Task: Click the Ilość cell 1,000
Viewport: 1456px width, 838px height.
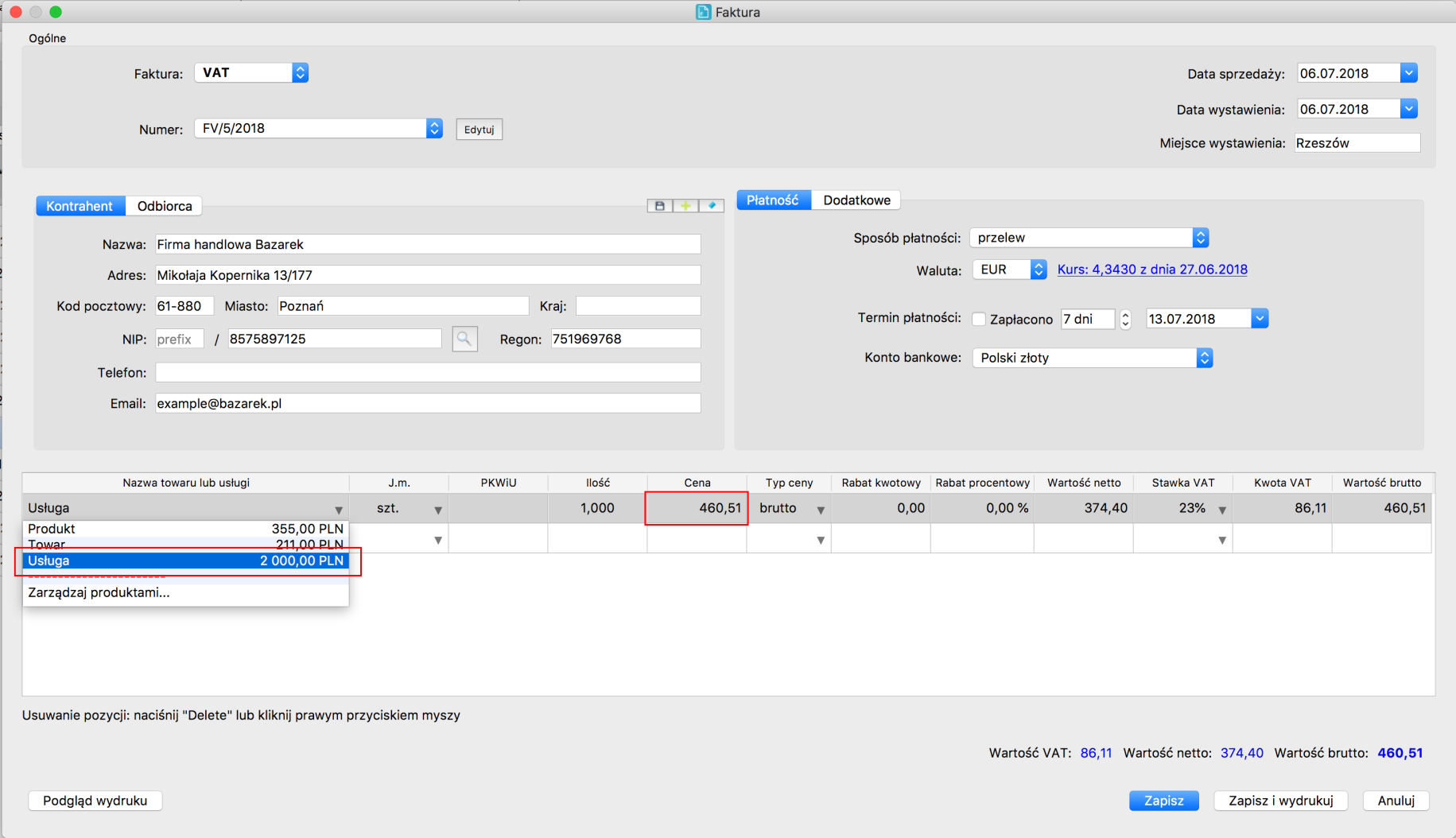Action: point(597,508)
